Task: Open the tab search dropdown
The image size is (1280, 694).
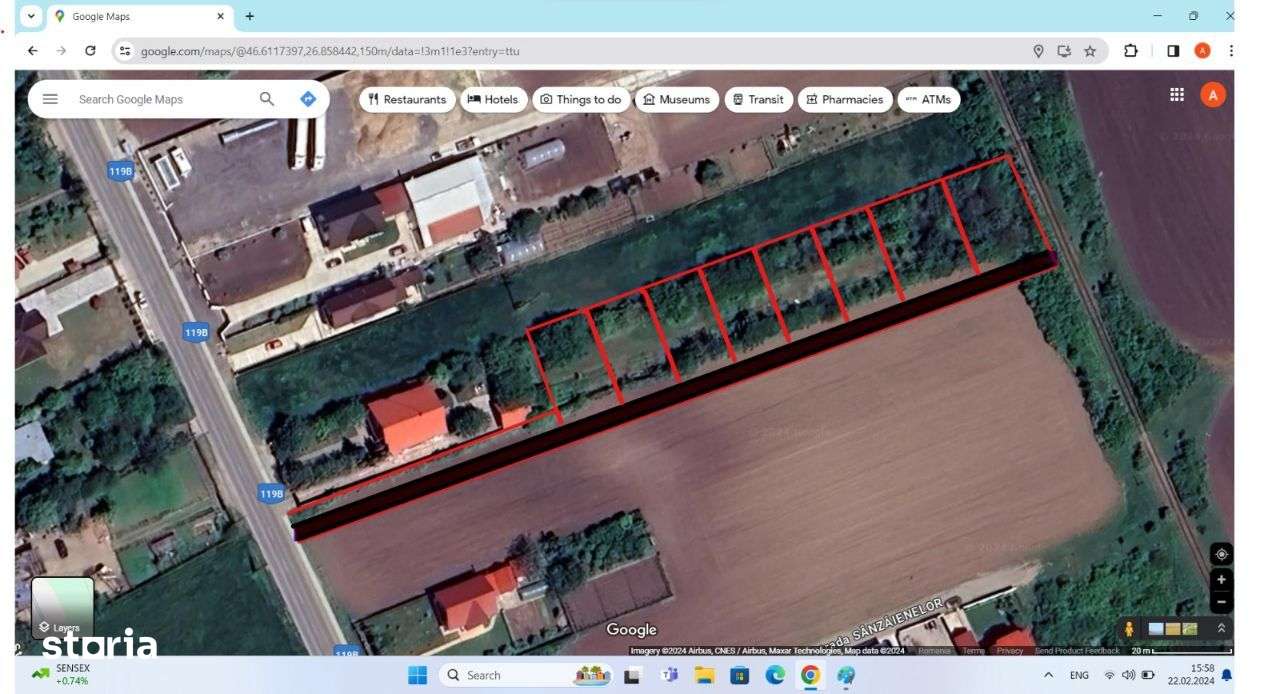Action: pos(30,16)
